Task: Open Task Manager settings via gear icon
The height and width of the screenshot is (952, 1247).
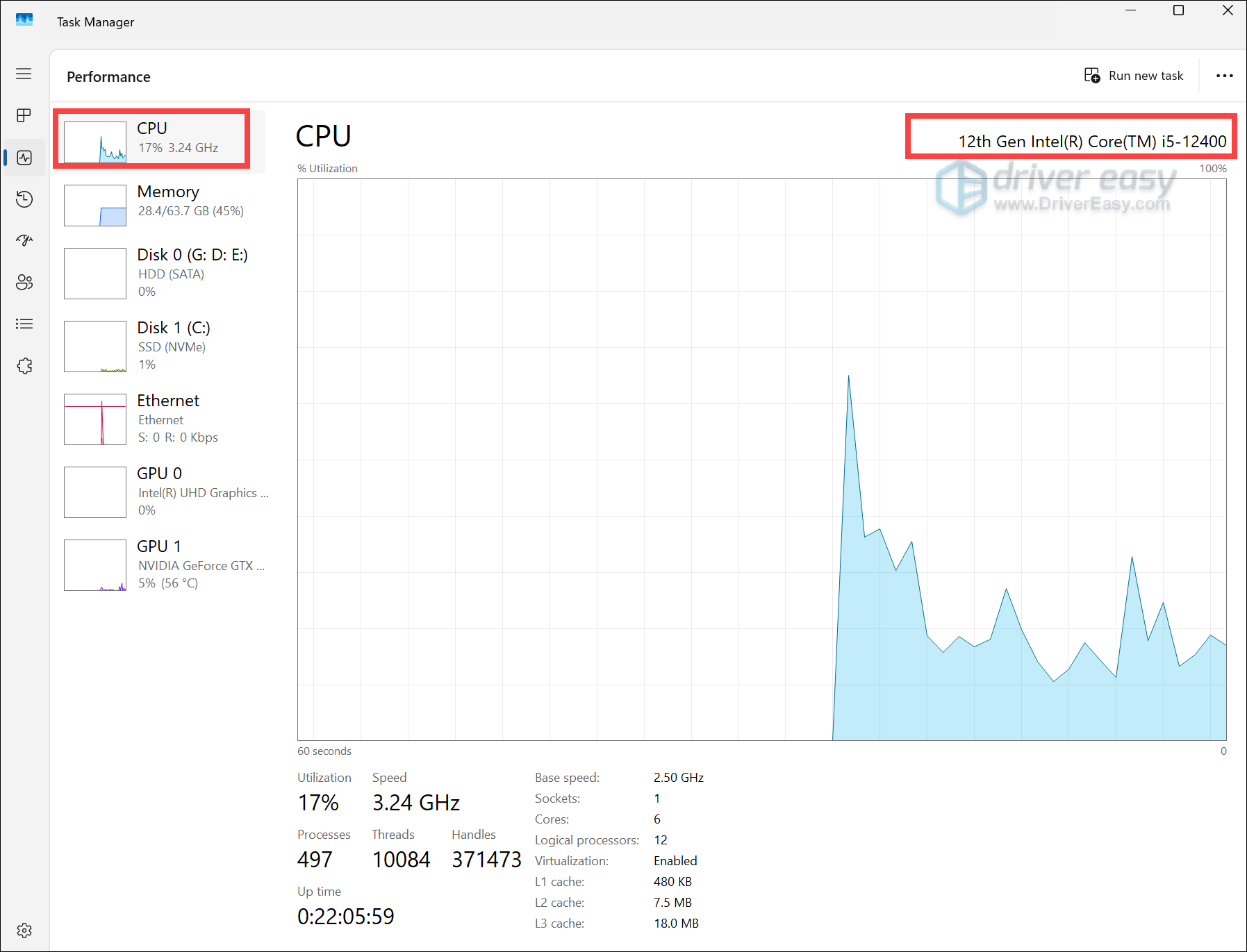Action: click(x=24, y=930)
